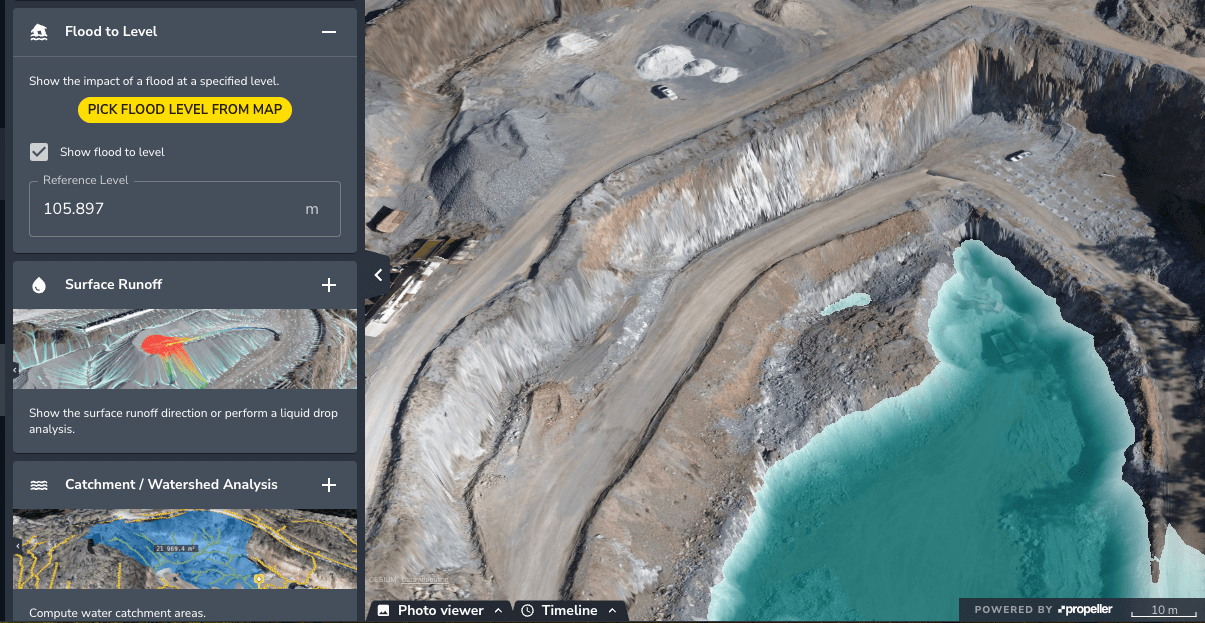
Task: Collapse the side panel with the chevron
Action: [378, 275]
